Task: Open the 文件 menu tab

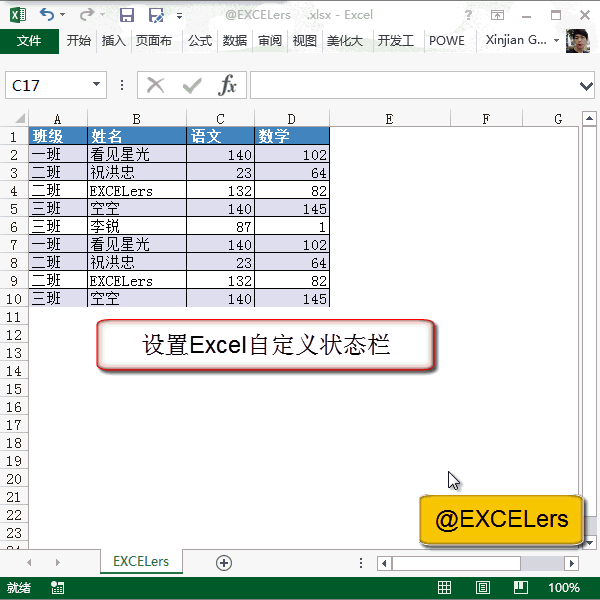Action: (29, 41)
